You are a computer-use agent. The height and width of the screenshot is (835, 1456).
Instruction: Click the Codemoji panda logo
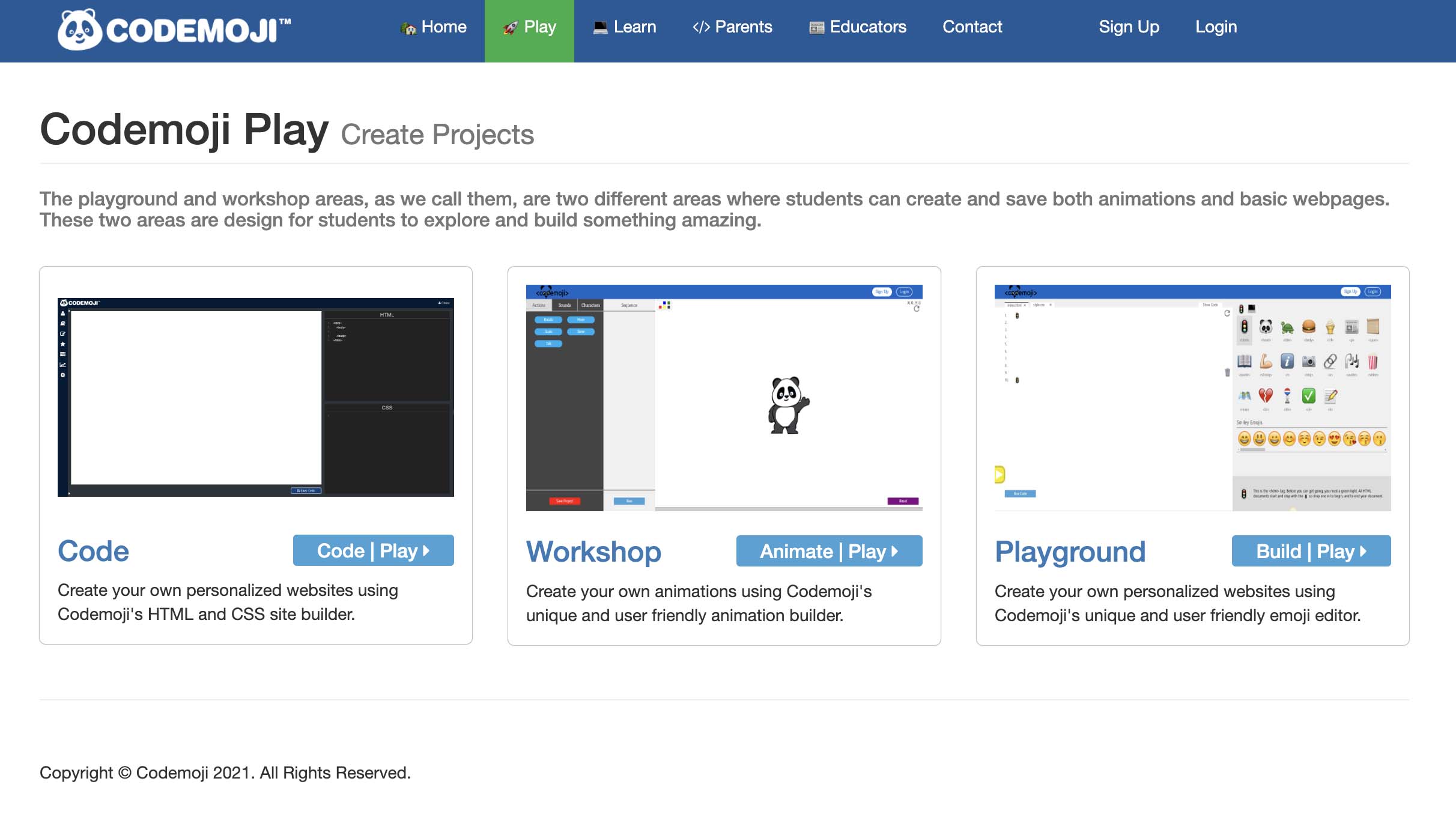tap(174, 29)
